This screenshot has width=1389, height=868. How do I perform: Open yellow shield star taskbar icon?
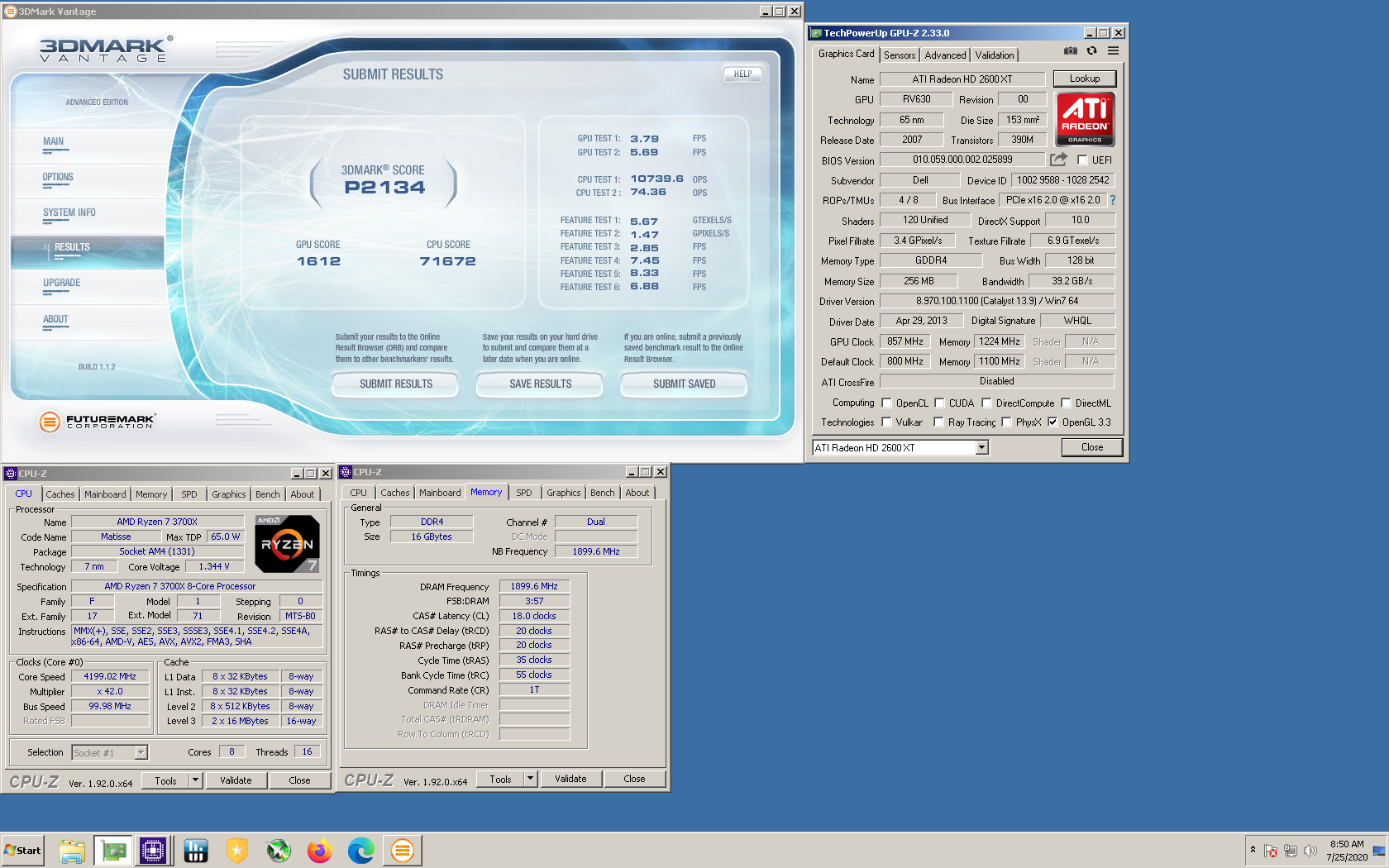tap(237, 851)
